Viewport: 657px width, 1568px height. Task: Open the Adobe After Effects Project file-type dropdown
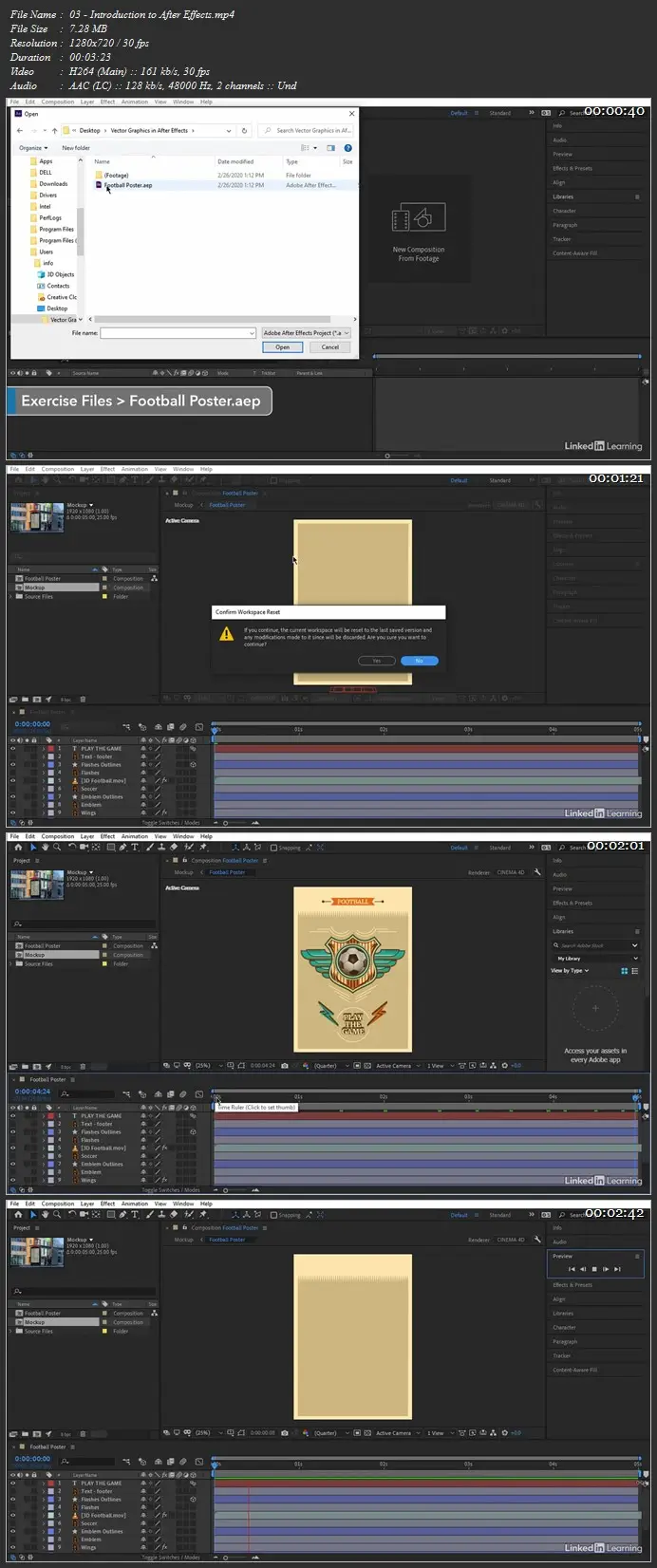(x=306, y=333)
